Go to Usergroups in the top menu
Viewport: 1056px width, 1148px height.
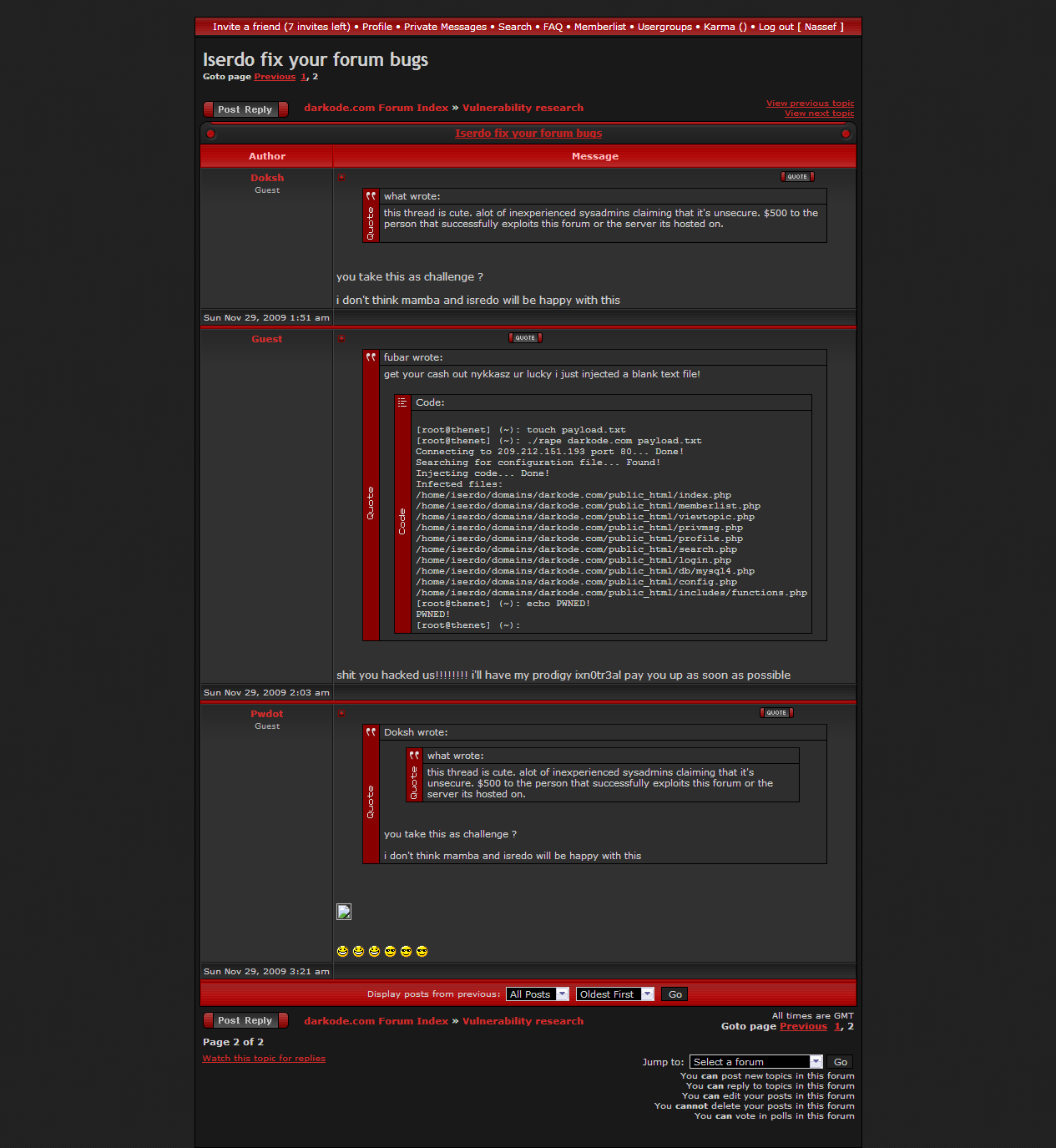664,27
